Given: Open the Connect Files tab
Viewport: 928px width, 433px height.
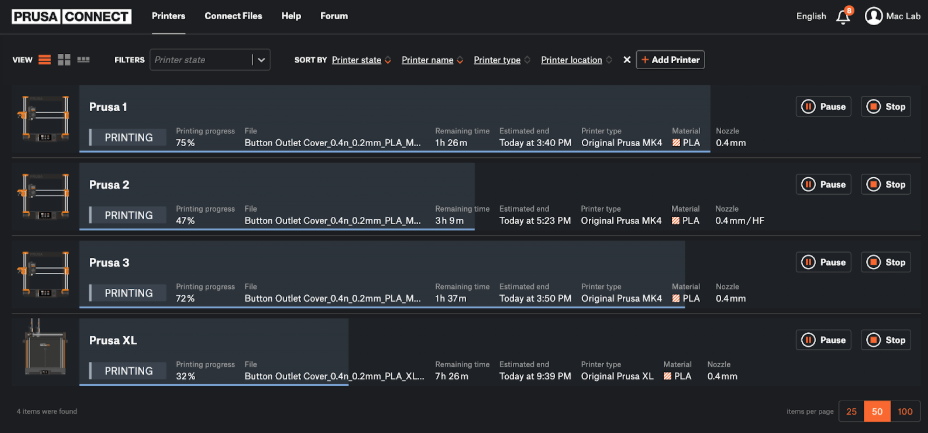Looking at the screenshot, I should pos(233,16).
